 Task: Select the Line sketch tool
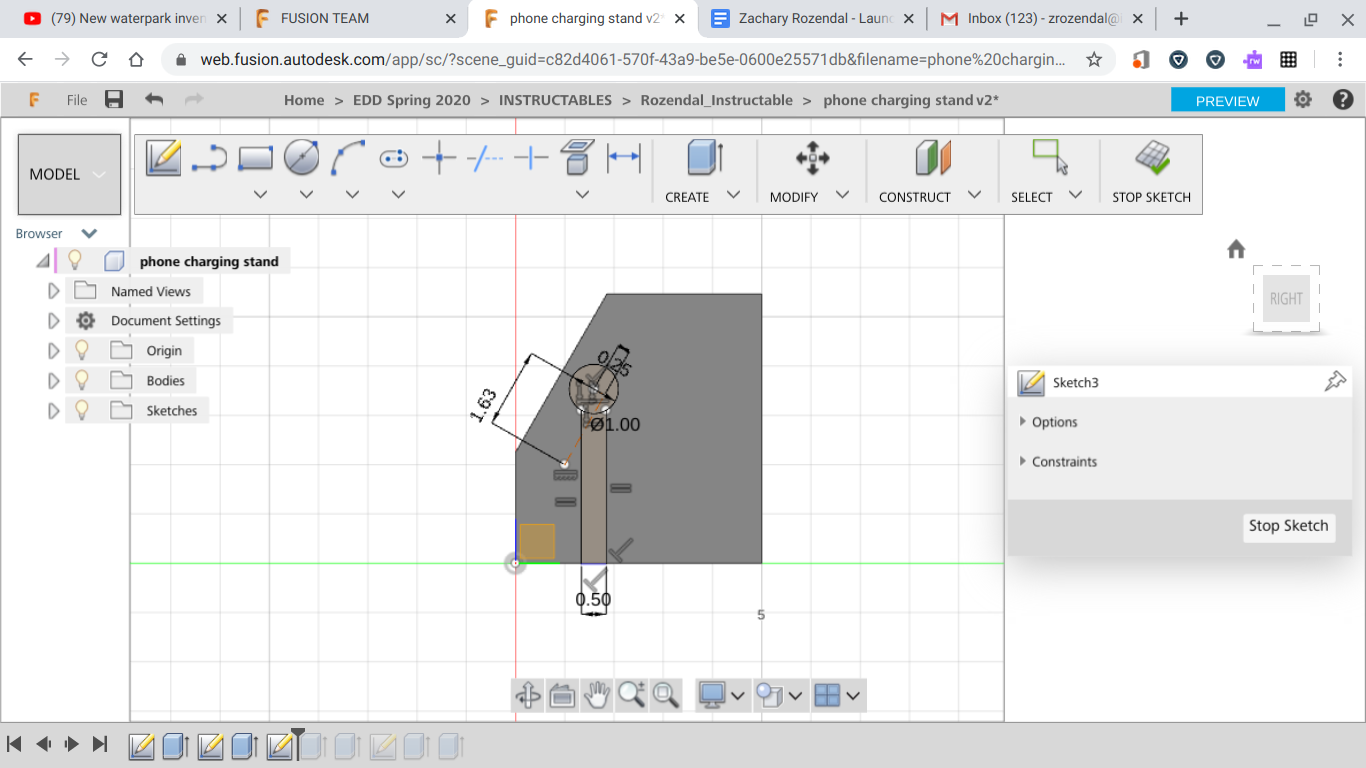(x=209, y=158)
